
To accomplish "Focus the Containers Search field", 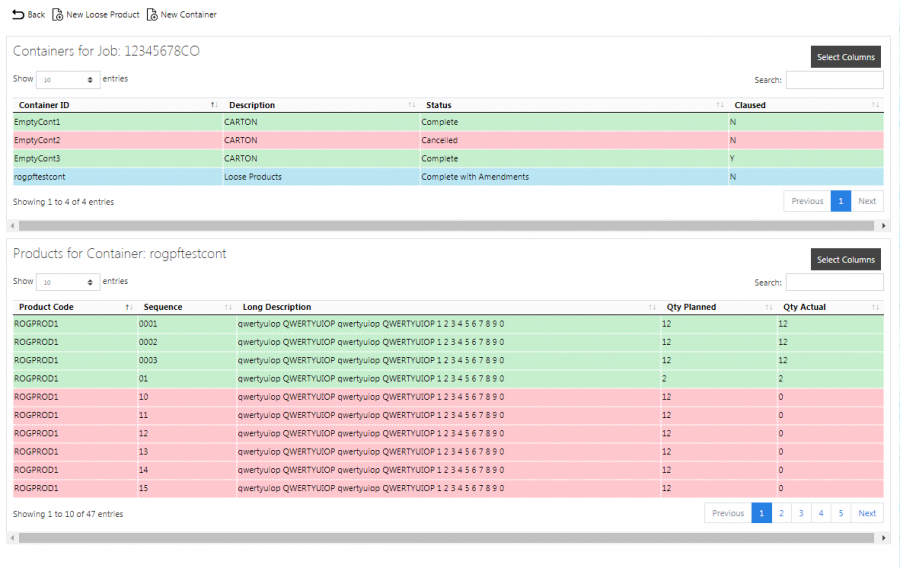I will [834, 80].
